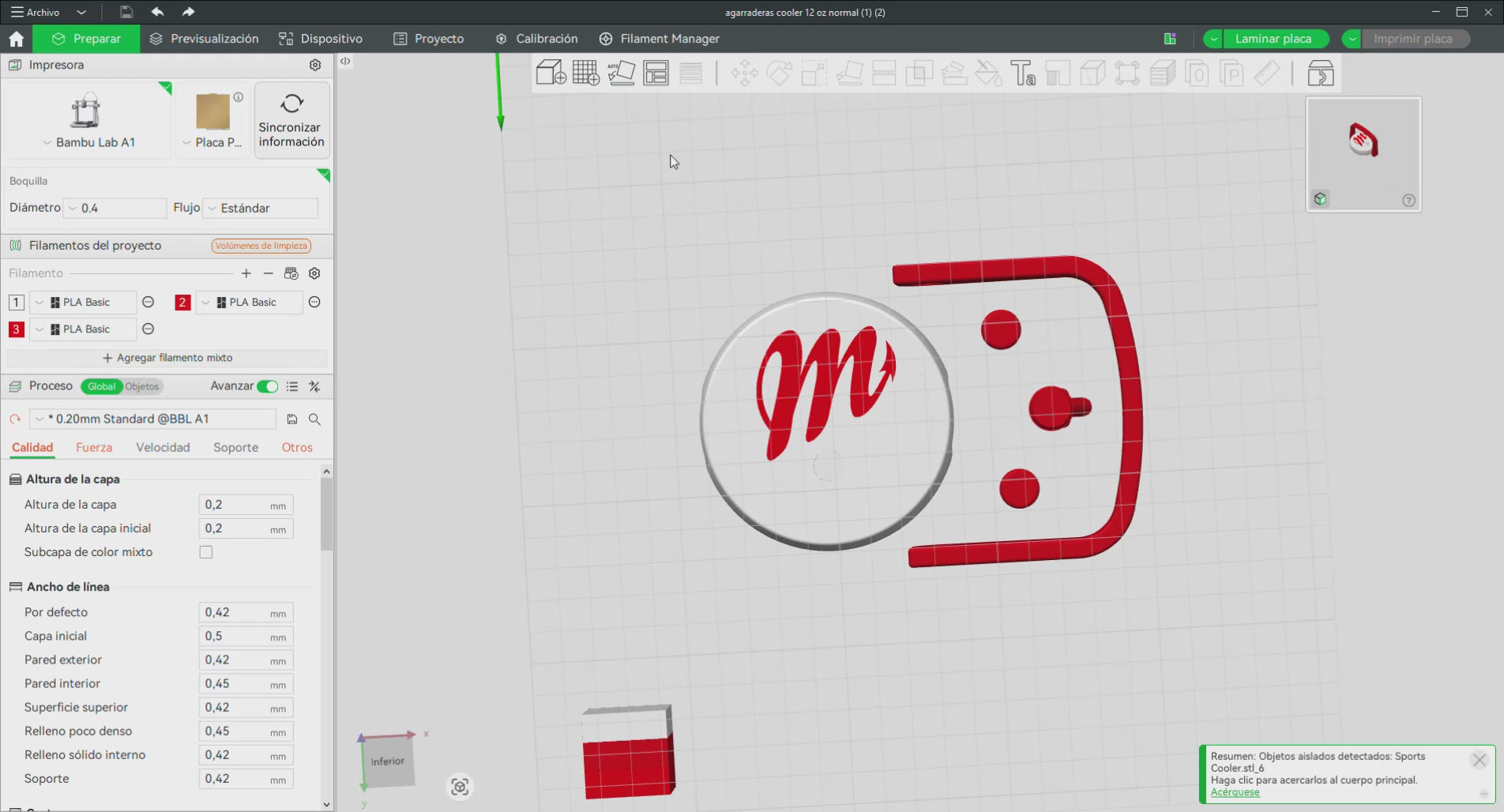Screen dimensions: 1504x812
Task: Select the Fuerza settings tab
Action: (x=94, y=447)
